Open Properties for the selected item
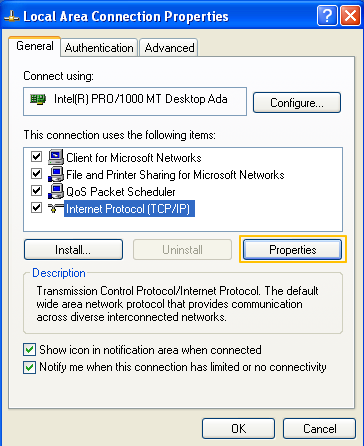Screen dimensions: 364x446 292,250
